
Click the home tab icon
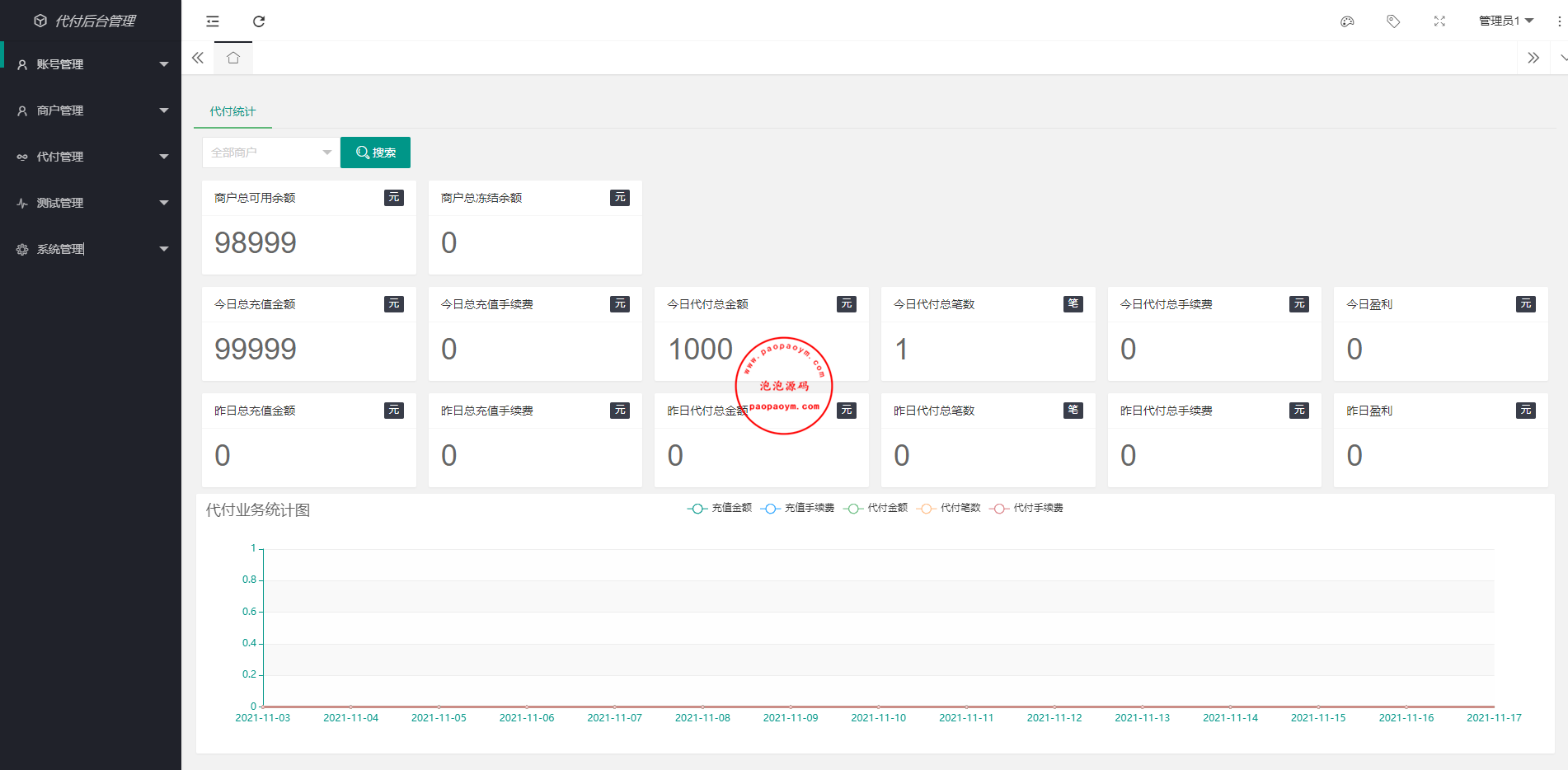click(233, 58)
